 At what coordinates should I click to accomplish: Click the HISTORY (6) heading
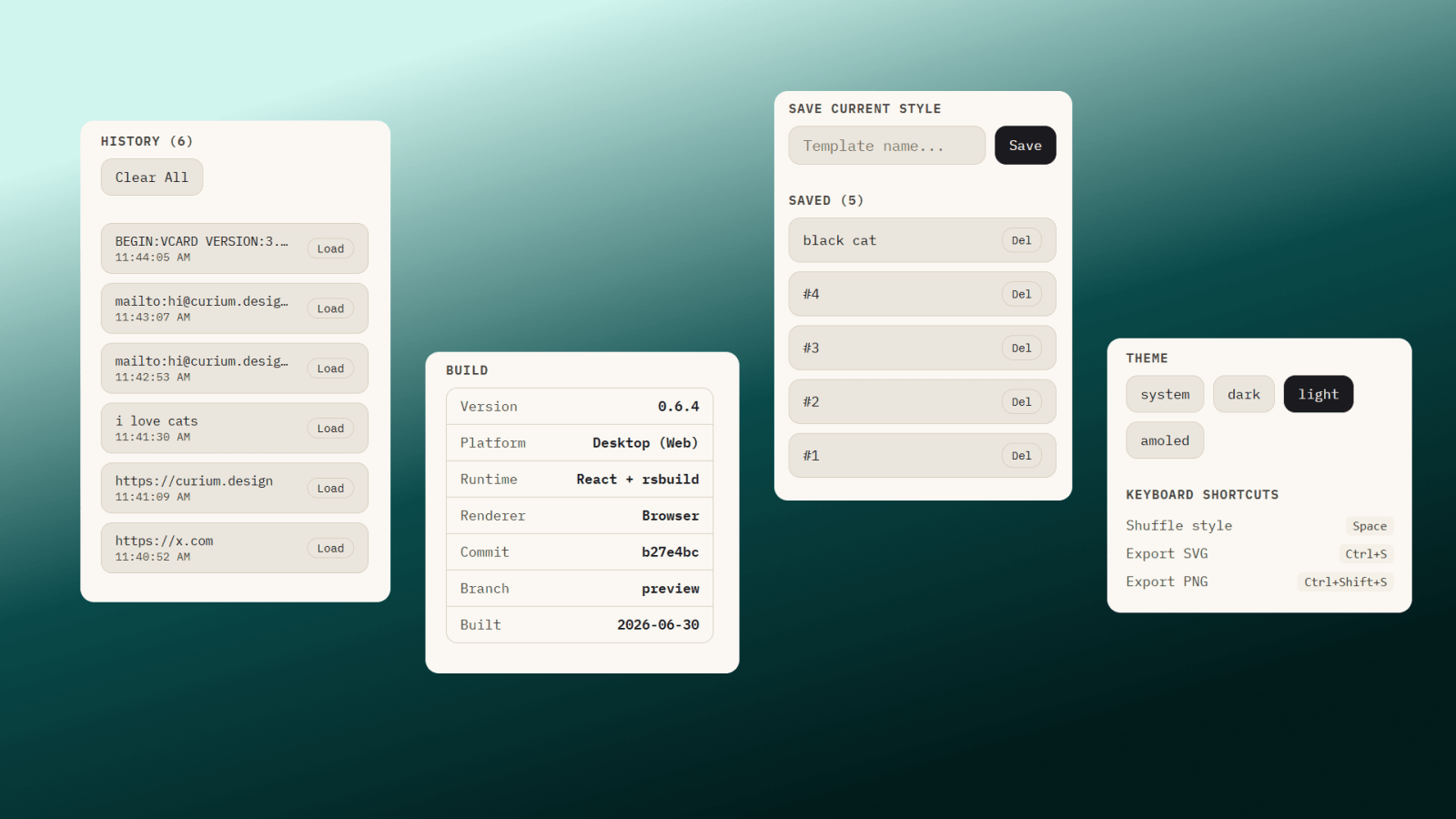(x=147, y=141)
